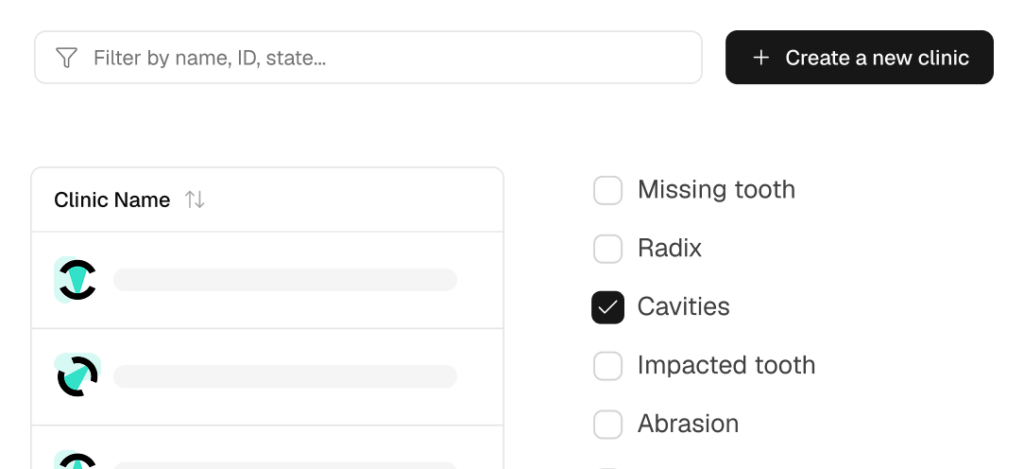The width and height of the screenshot is (1024, 469).
Task: Click the funnel filter icon
Action: click(x=66, y=58)
